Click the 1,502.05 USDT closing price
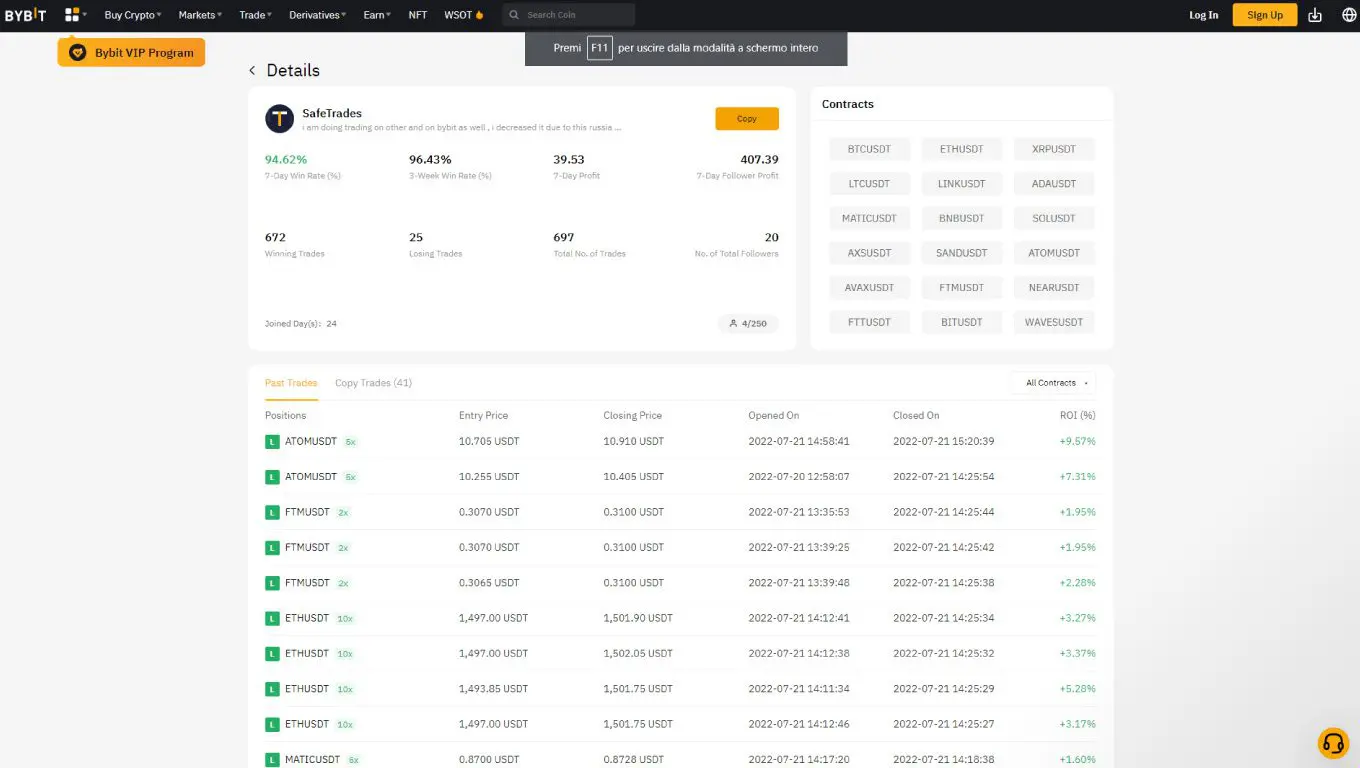The height and width of the screenshot is (768, 1360). [x=638, y=653]
